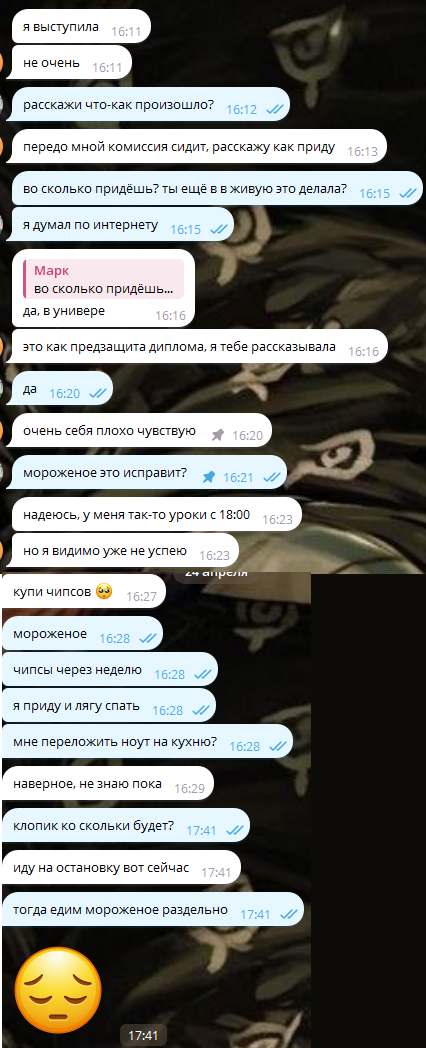Click the message 'передо мной комиссия сидит'
This screenshot has width=426, height=1048.
coord(199,148)
